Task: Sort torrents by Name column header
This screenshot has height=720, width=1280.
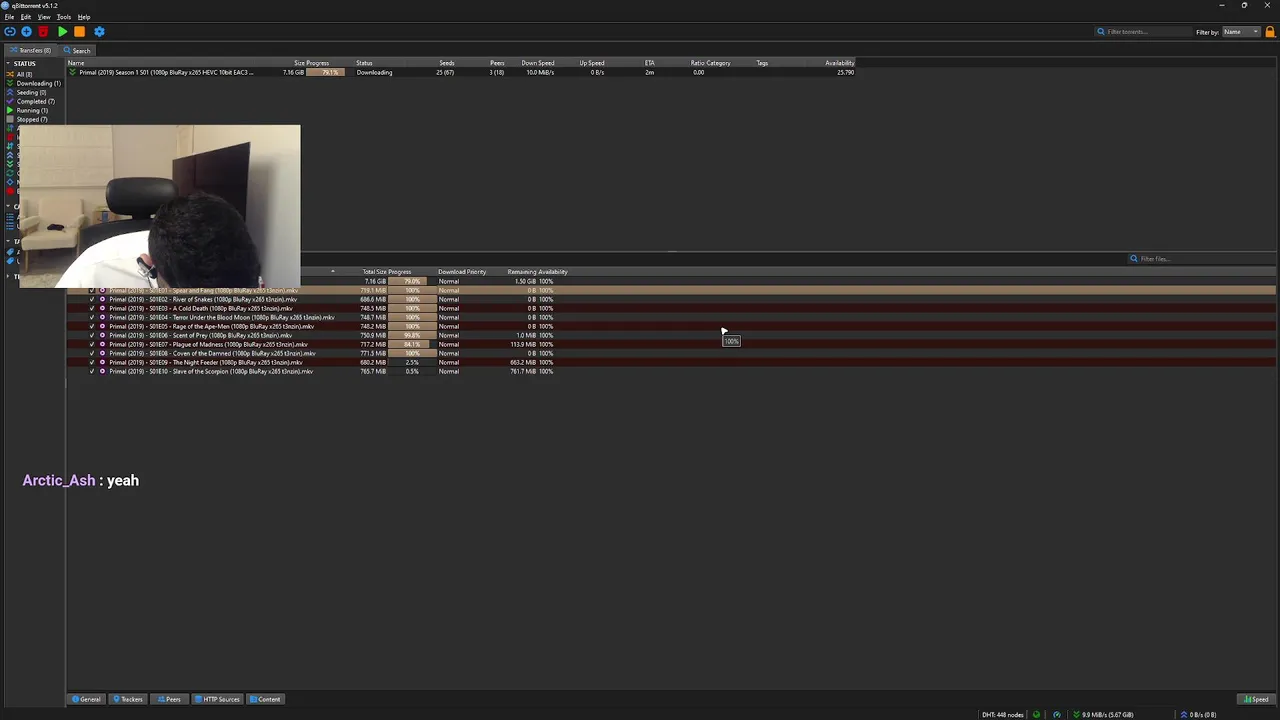Action: click(76, 63)
